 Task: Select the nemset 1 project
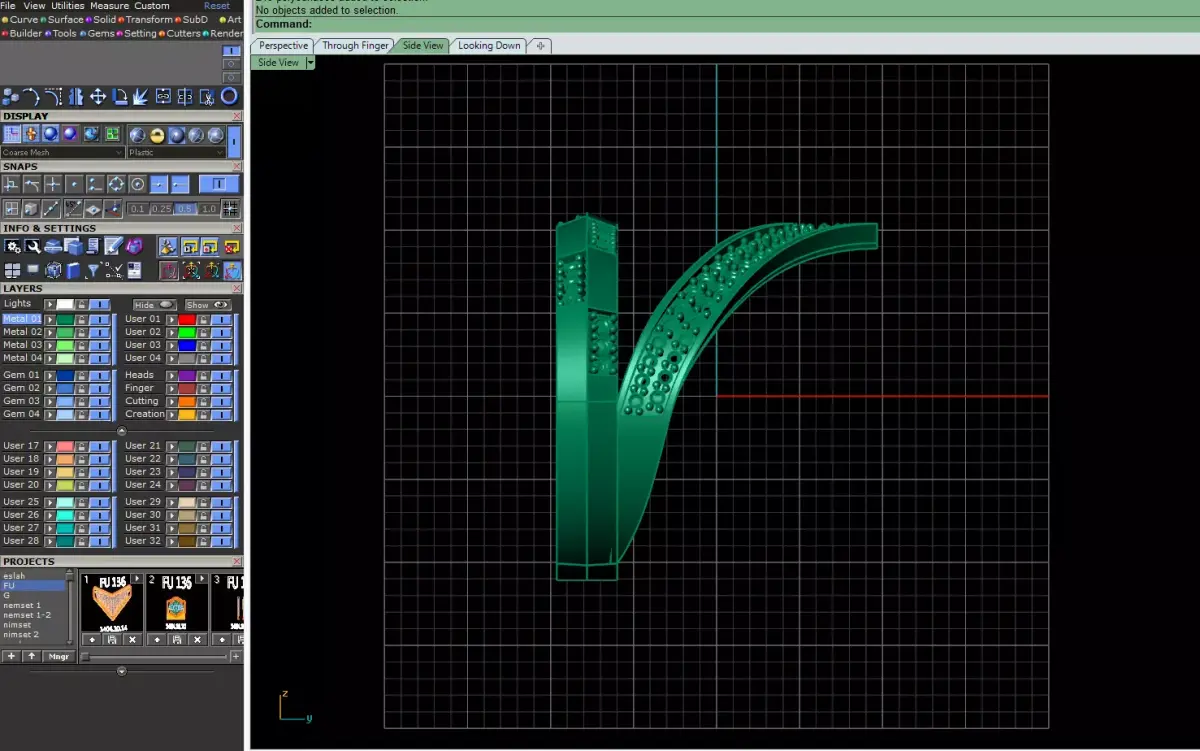22,605
